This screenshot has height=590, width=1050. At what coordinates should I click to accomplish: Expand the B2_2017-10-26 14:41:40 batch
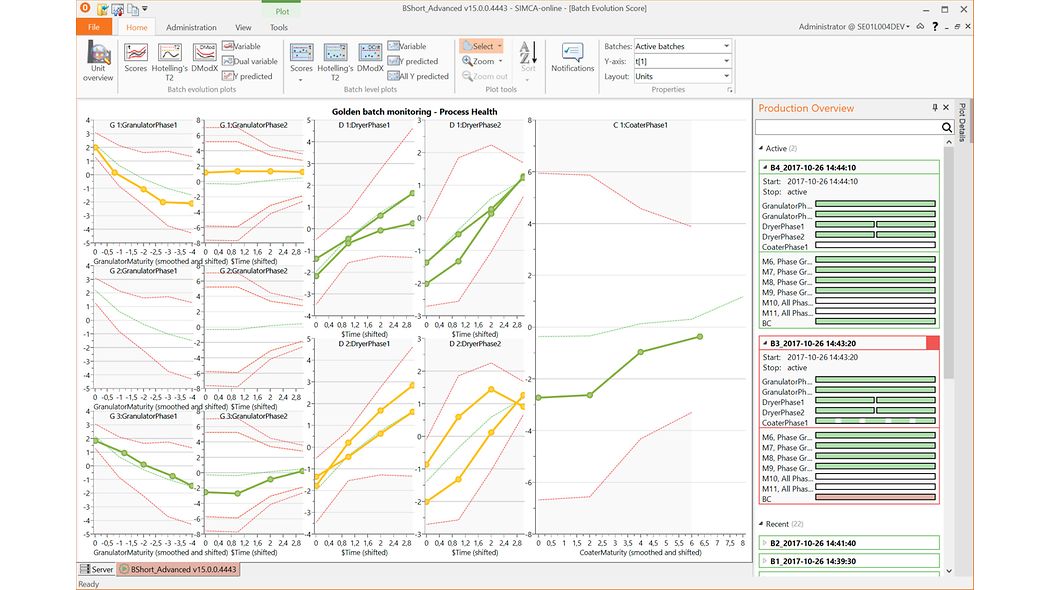pos(765,543)
